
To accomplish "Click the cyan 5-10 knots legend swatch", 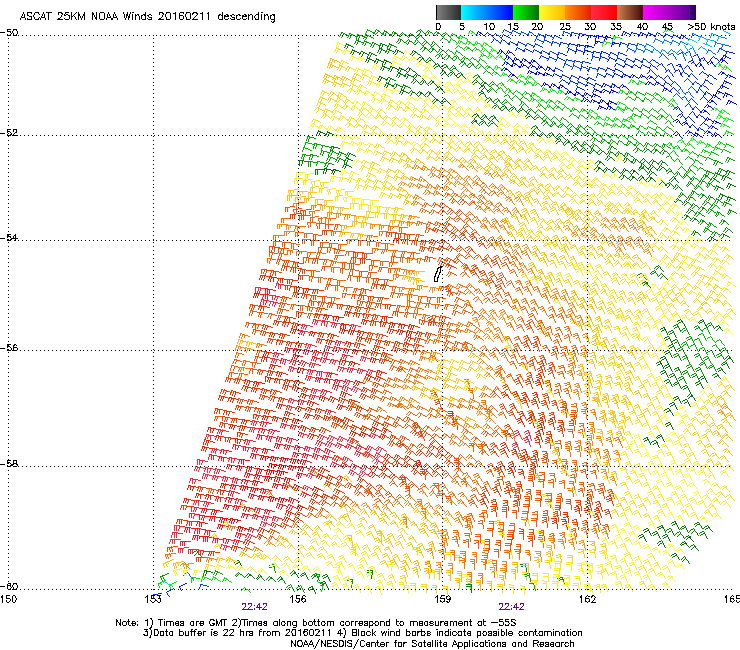I will click(473, 12).
